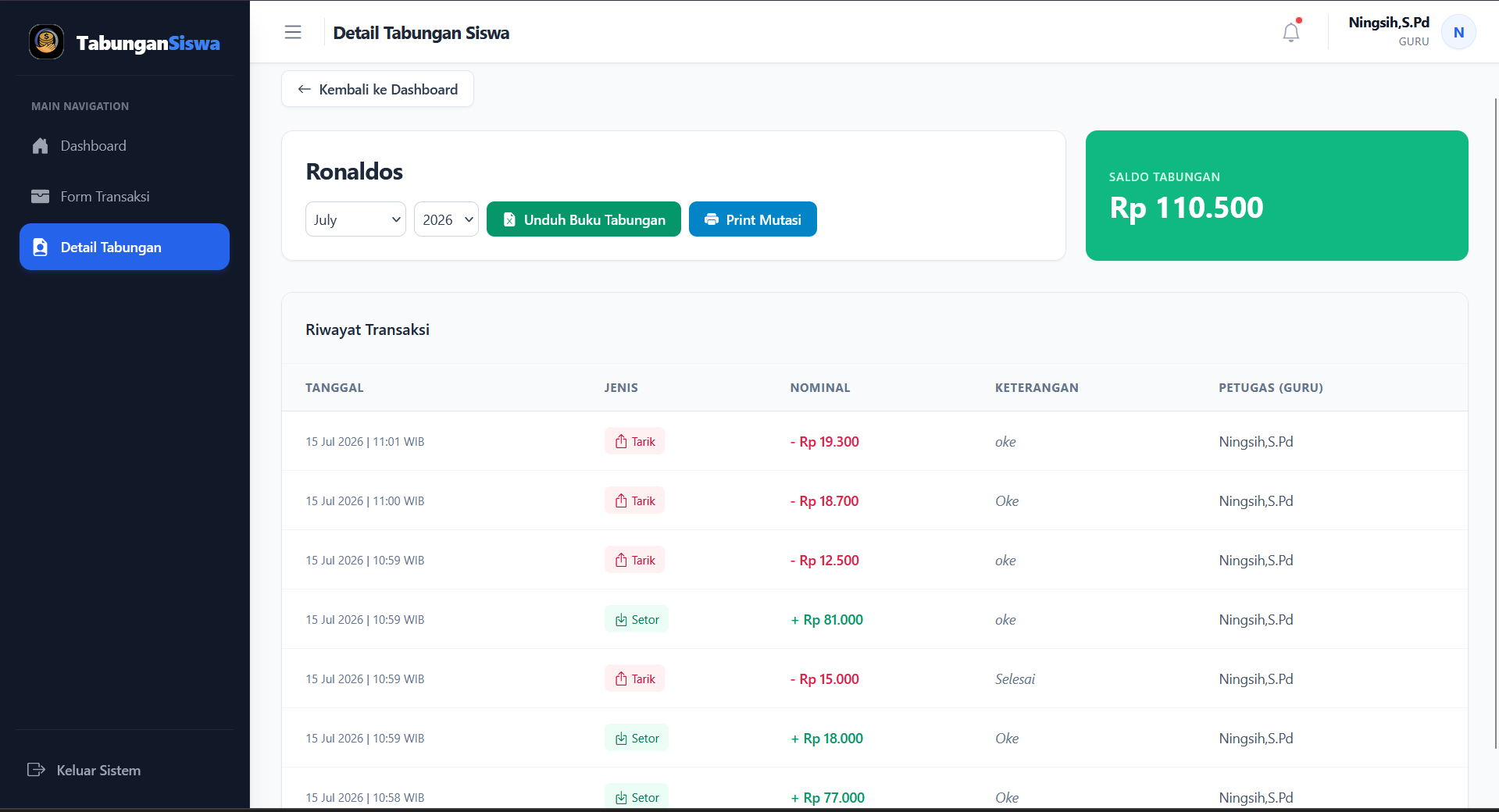Viewport: 1499px width, 812px height.
Task: Click the Tarik badge on Rp 19.300 row
Action: click(x=634, y=441)
